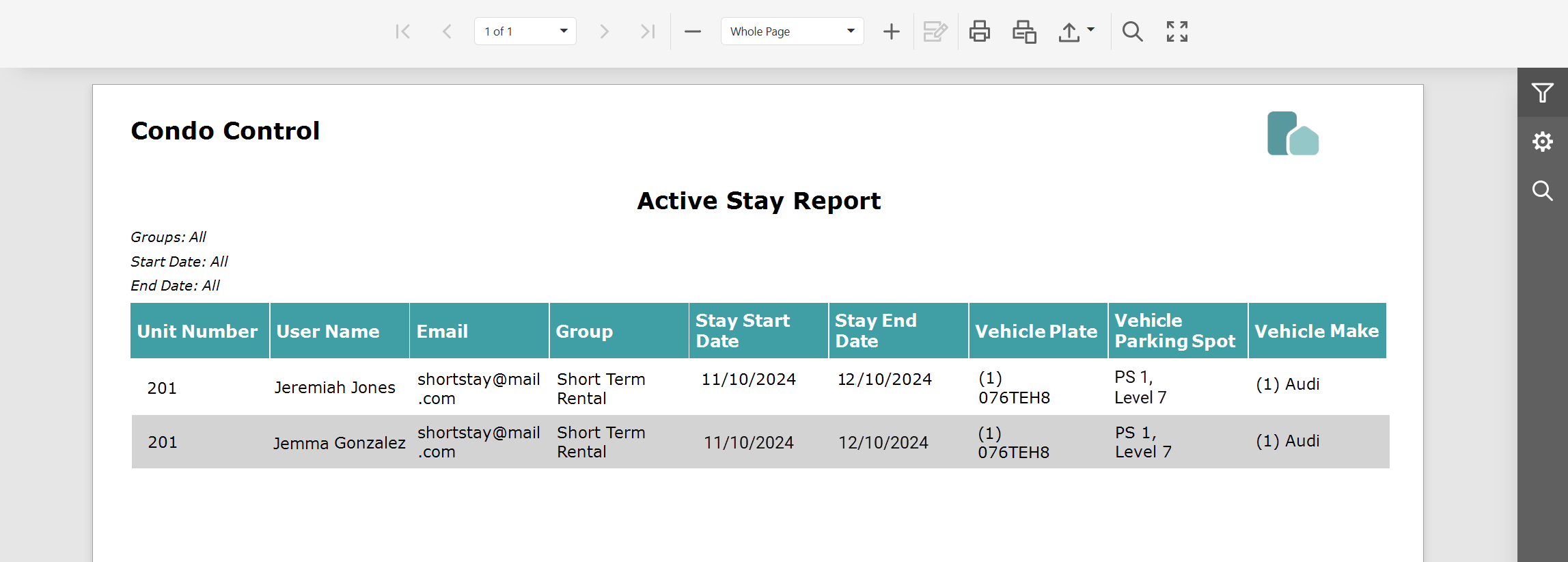
Task: Click the 'Vehicle Plate' column header
Action: point(1038,331)
